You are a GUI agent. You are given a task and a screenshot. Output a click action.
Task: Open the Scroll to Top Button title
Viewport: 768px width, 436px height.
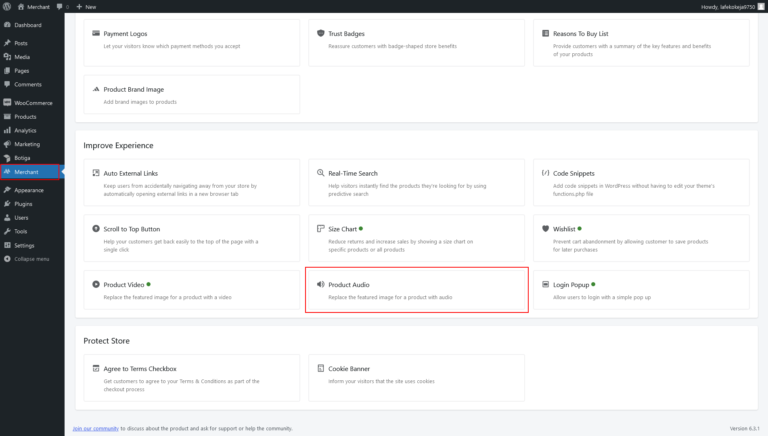click(132, 229)
